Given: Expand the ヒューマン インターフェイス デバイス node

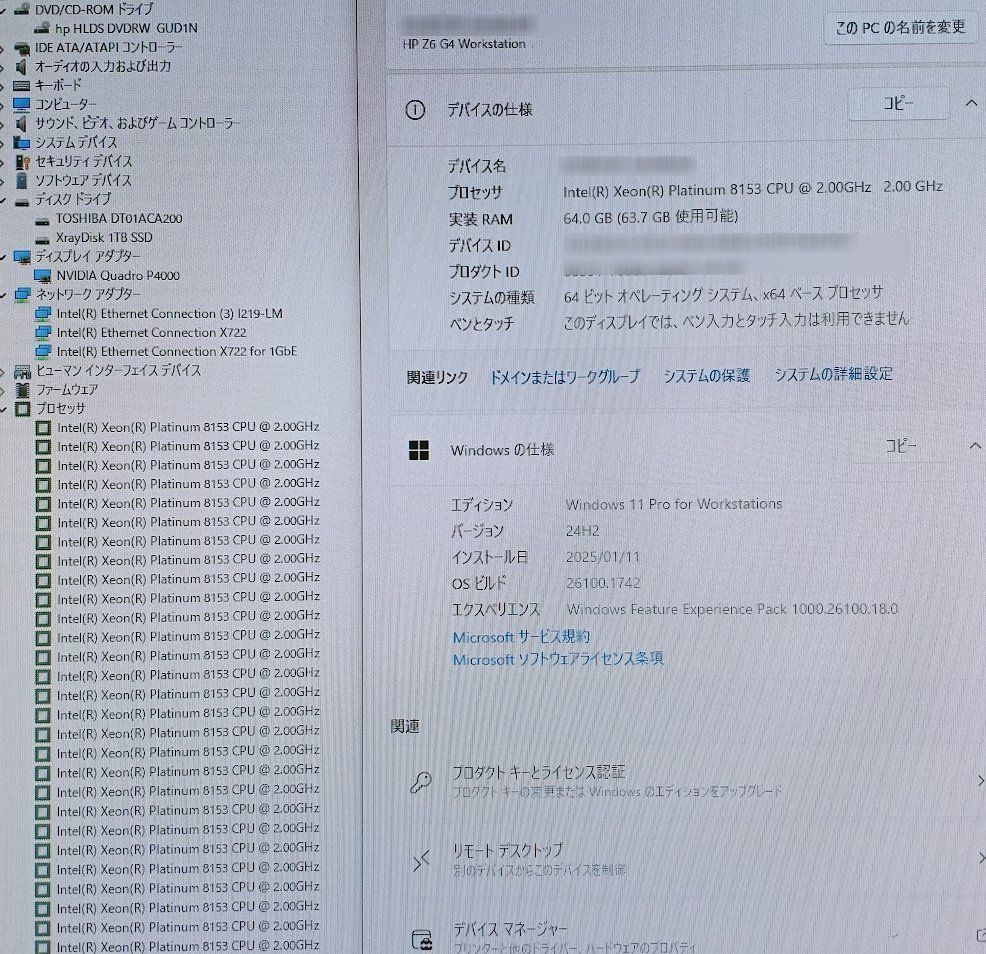Looking at the screenshot, I should [4, 372].
